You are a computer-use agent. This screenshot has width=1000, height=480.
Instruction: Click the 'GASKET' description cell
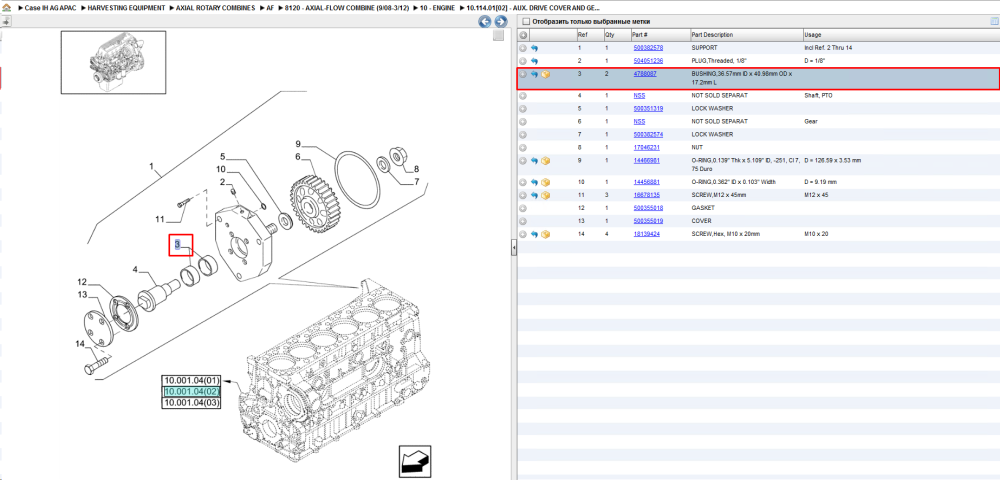point(703,208)
